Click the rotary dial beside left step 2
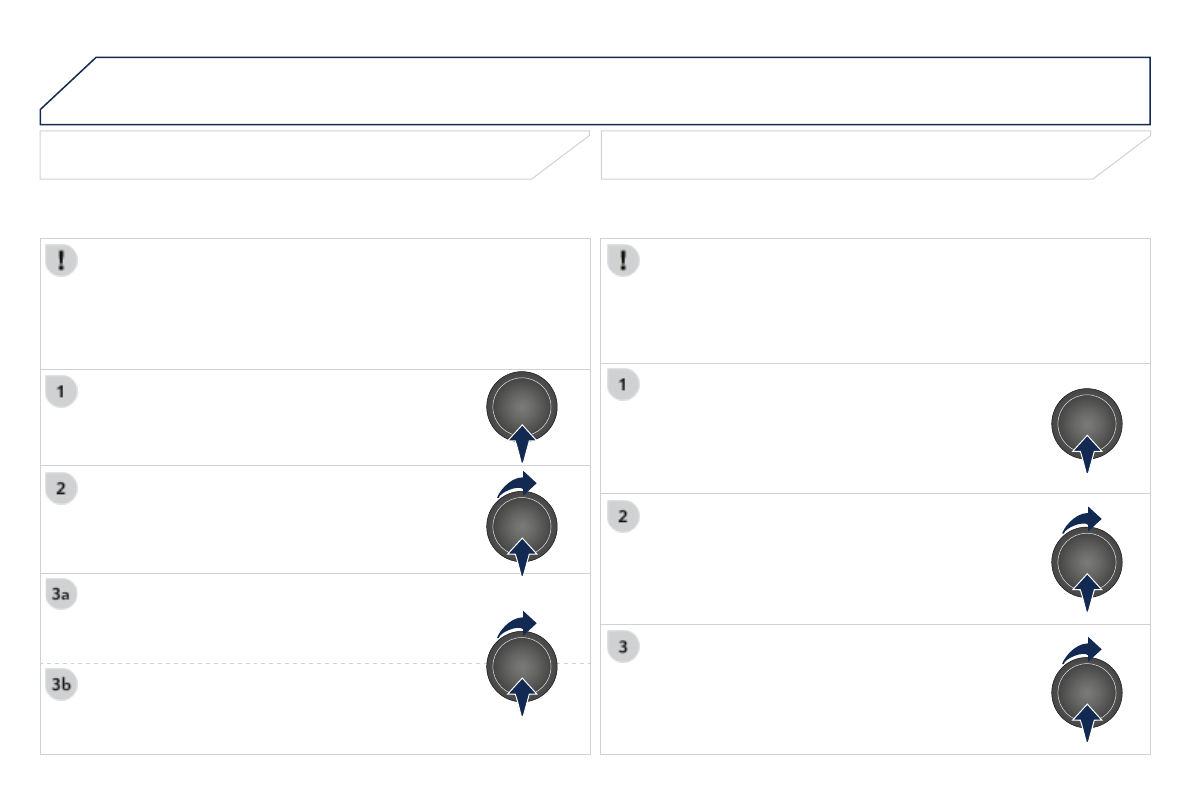The height and width of the screenshot is (794, 1191). [521, 525]
